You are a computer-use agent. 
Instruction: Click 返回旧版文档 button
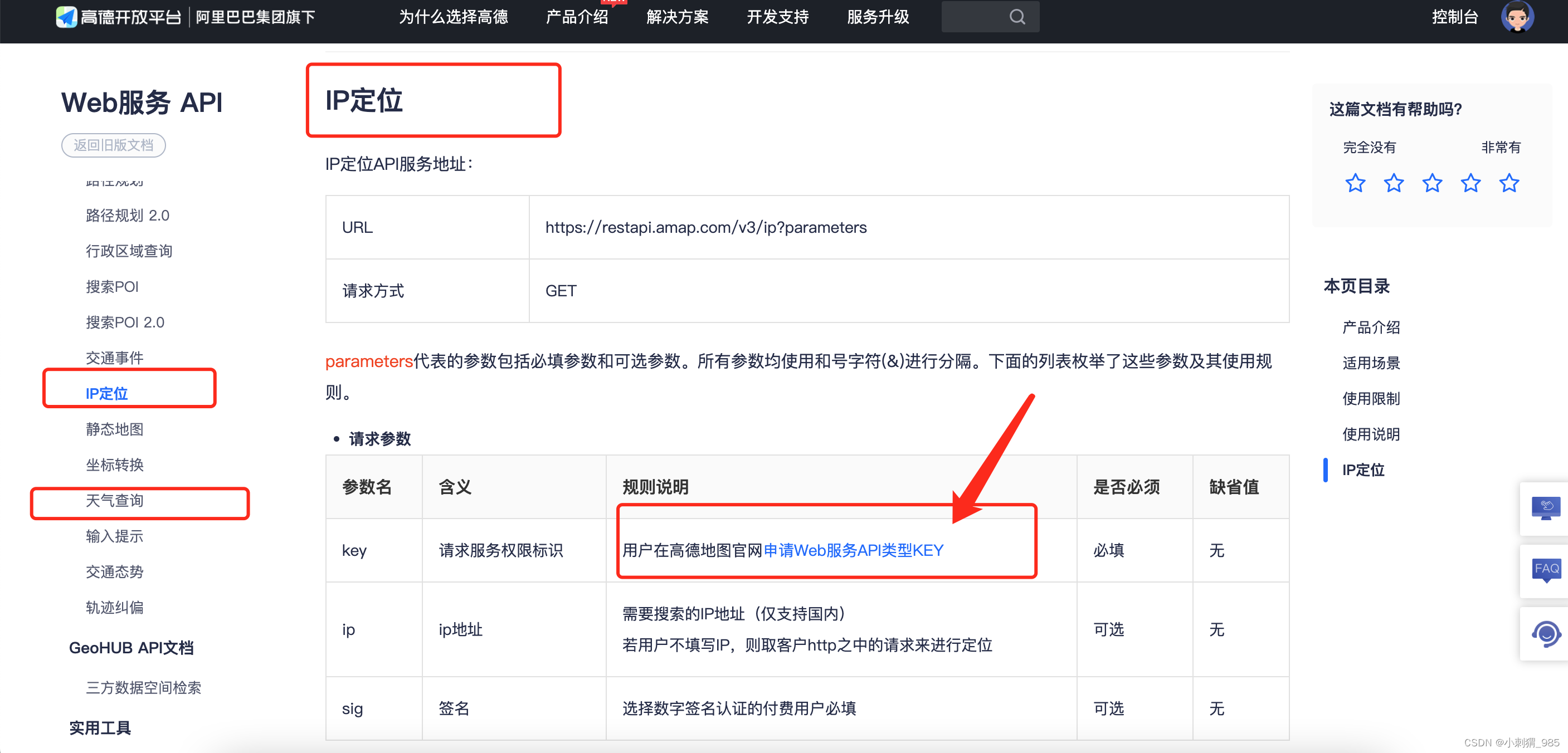(x=113, y=145)
